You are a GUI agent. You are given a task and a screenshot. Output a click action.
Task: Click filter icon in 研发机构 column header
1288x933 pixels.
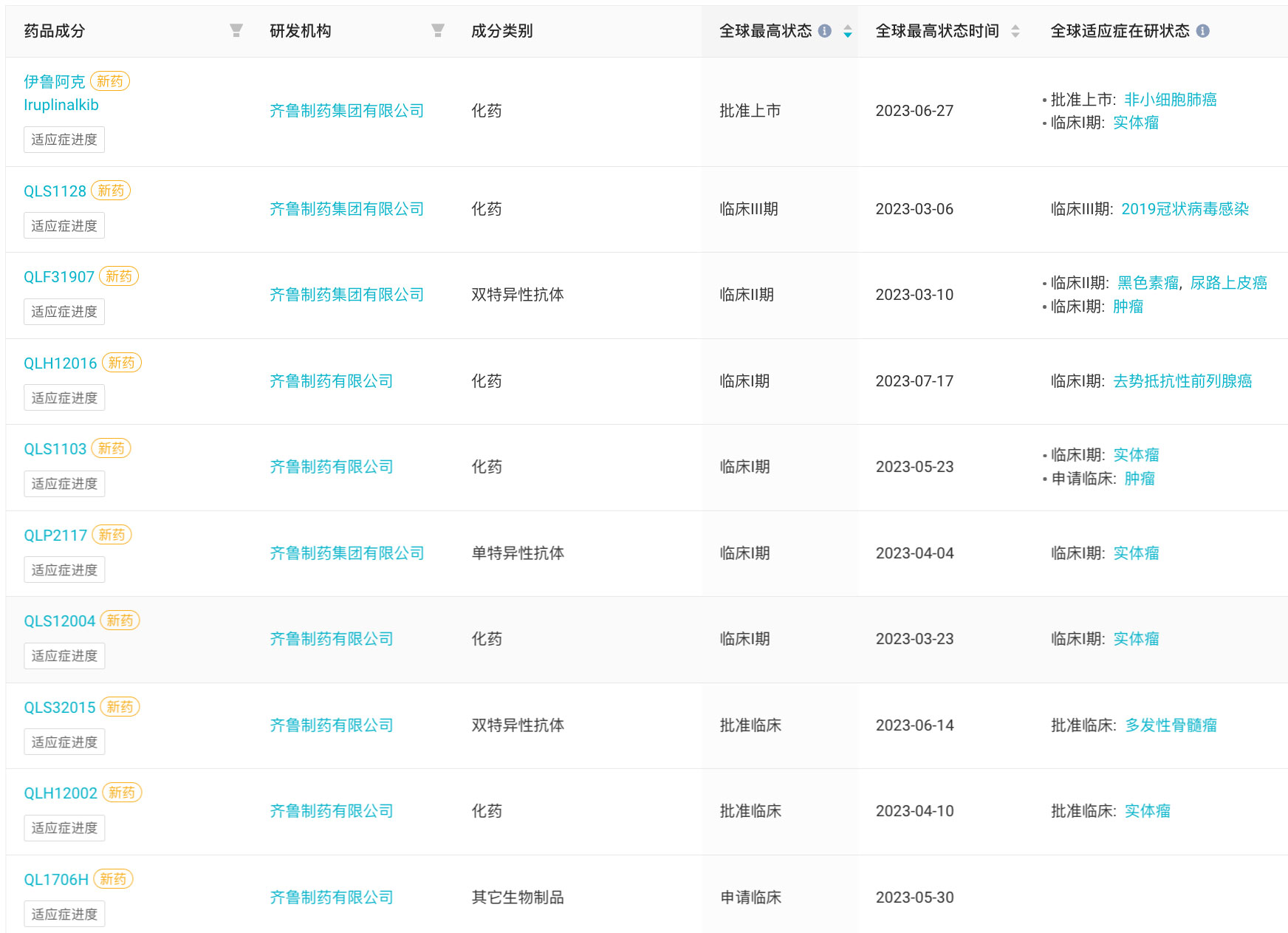[x=438, y=30]
